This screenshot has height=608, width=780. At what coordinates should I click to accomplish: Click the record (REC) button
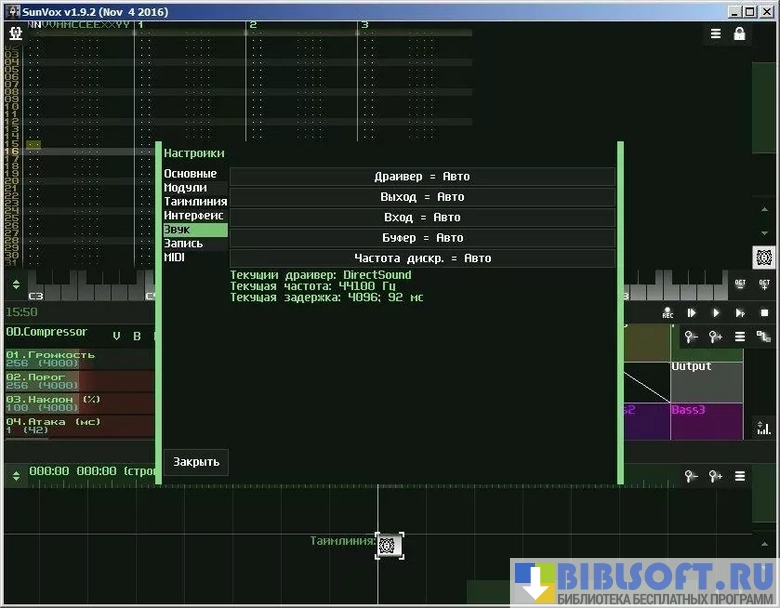pyautogui.click(x=667, y=313)
